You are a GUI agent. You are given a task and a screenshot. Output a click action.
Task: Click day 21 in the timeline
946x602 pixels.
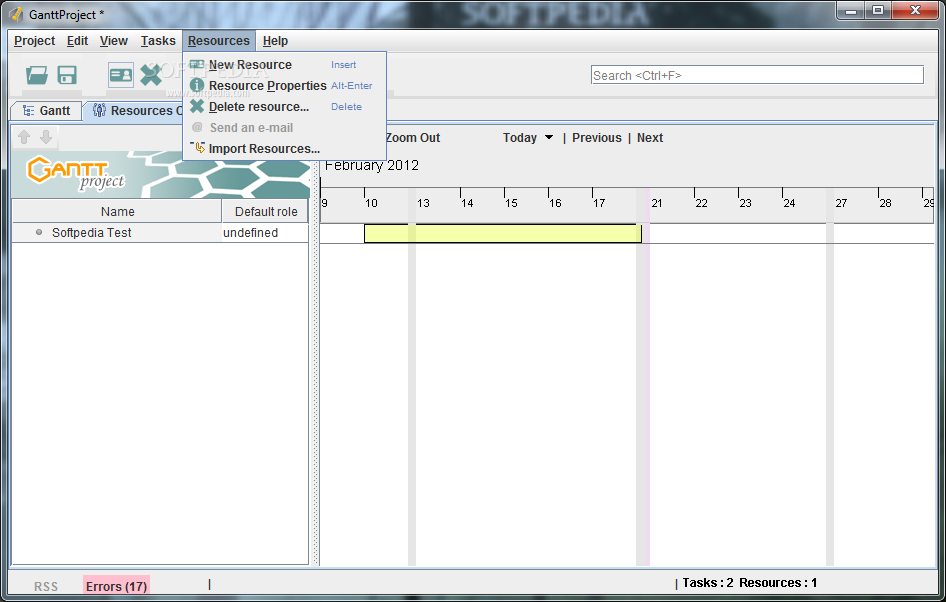tap(657, 203)
